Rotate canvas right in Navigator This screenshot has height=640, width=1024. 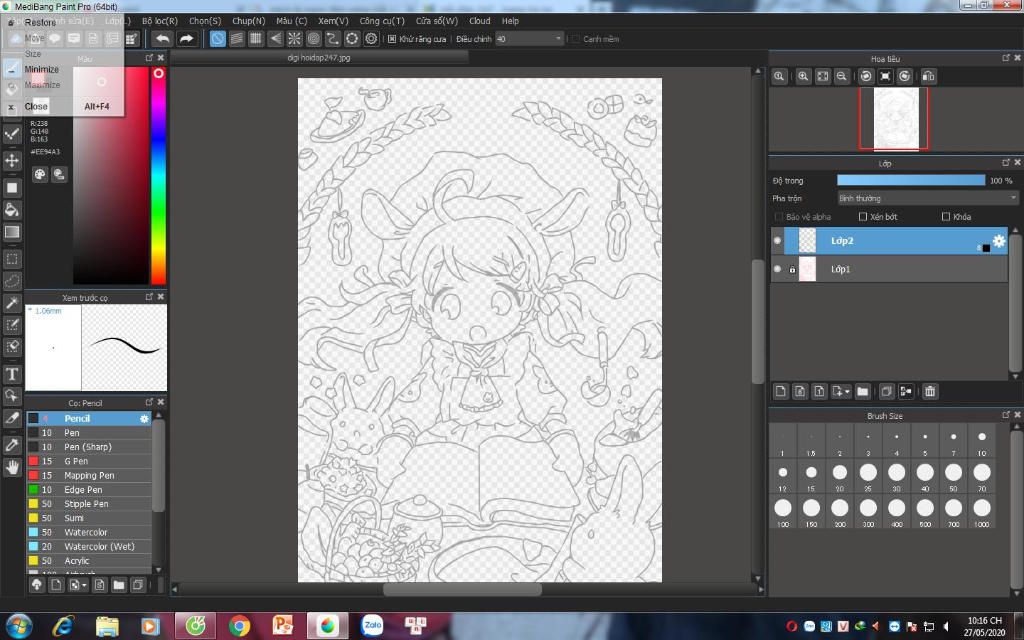tap(904, 76)
